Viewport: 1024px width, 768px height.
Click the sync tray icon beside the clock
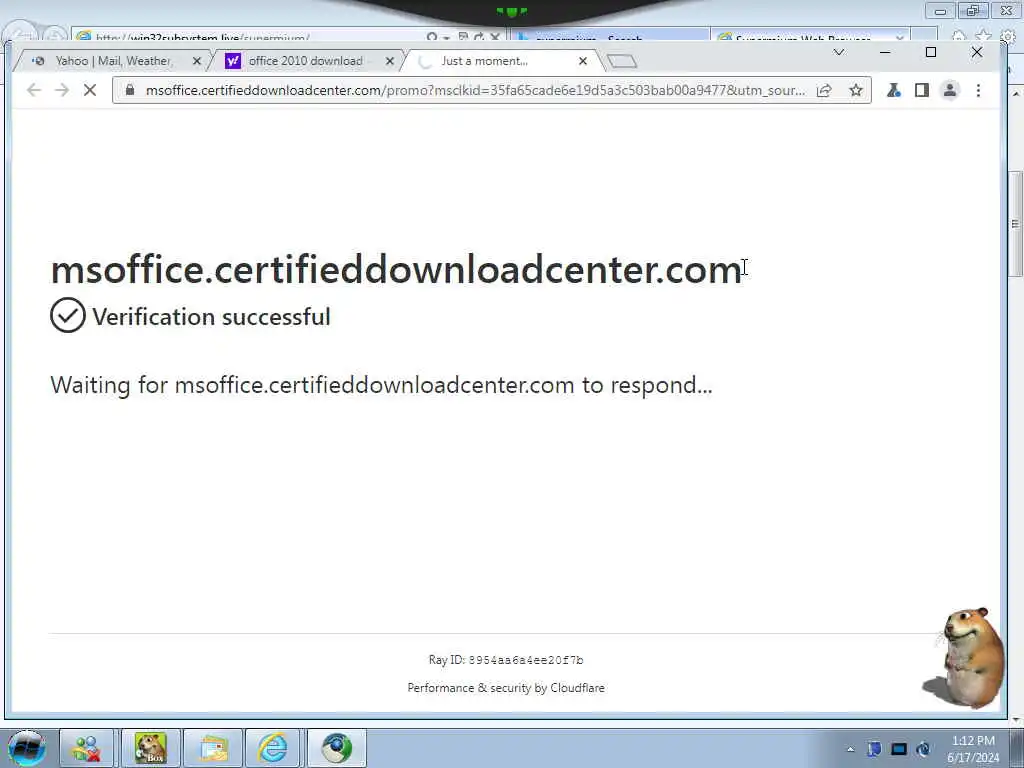[923, 749]
